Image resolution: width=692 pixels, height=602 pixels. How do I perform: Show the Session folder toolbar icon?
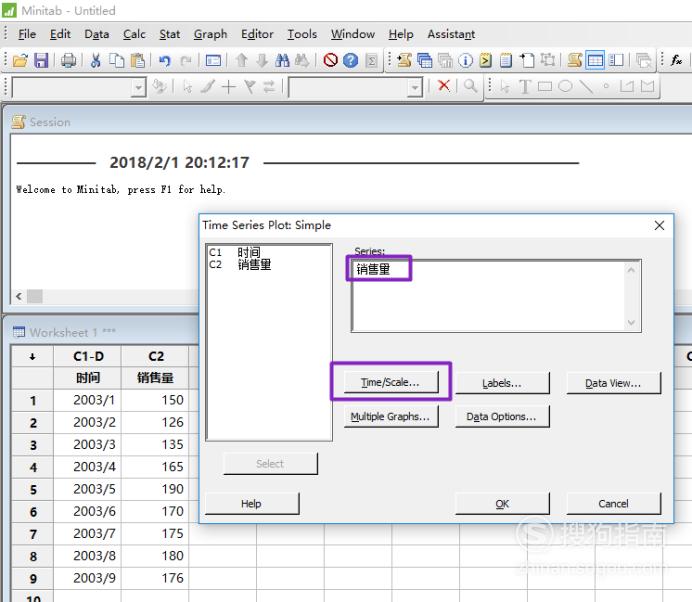pyautogui.click(x=404, y=60)
